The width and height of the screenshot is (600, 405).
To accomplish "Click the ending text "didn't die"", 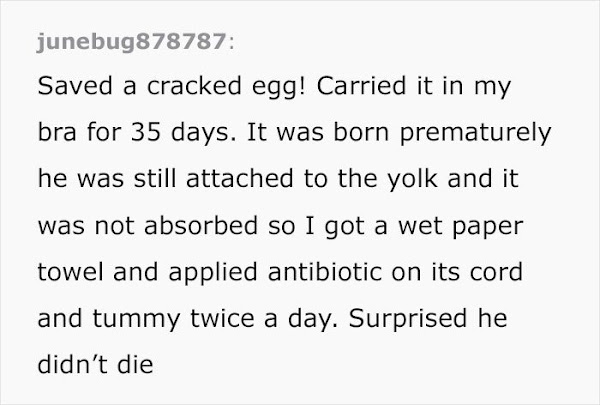I will (x=95, y=365).
